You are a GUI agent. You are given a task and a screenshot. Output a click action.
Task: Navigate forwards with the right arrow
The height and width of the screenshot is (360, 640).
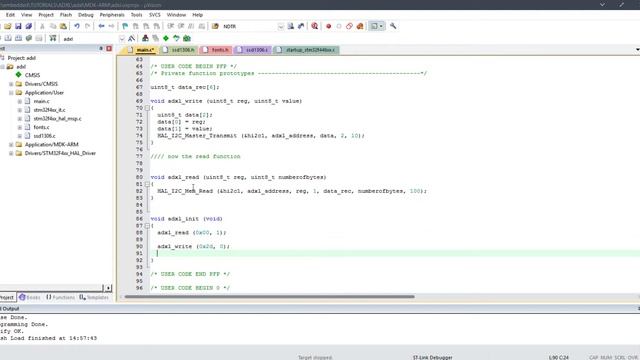coord(111,26)
